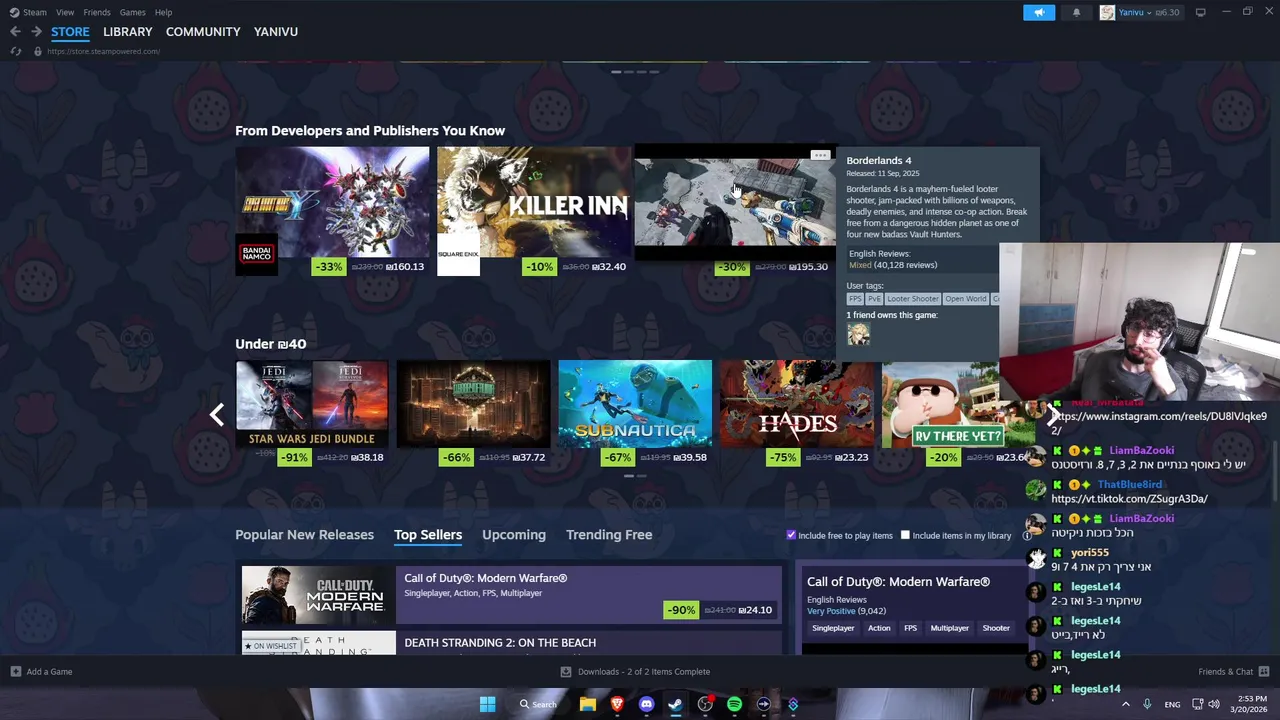Show hidden system tray icons
This screenshot has height=720, width=1280.
[1125, 704]
